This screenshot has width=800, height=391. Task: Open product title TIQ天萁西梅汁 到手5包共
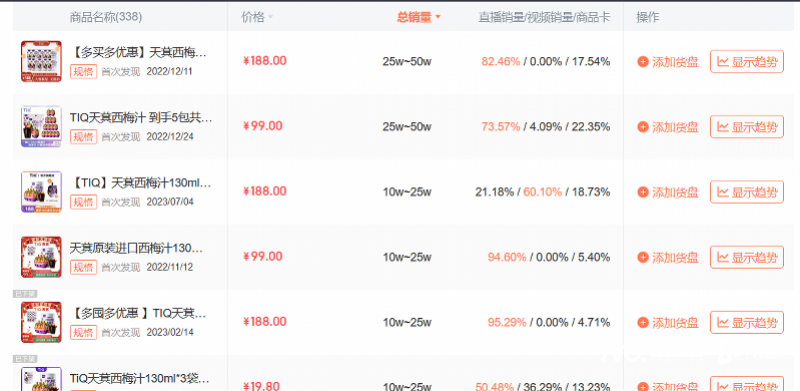pos(141,118)
